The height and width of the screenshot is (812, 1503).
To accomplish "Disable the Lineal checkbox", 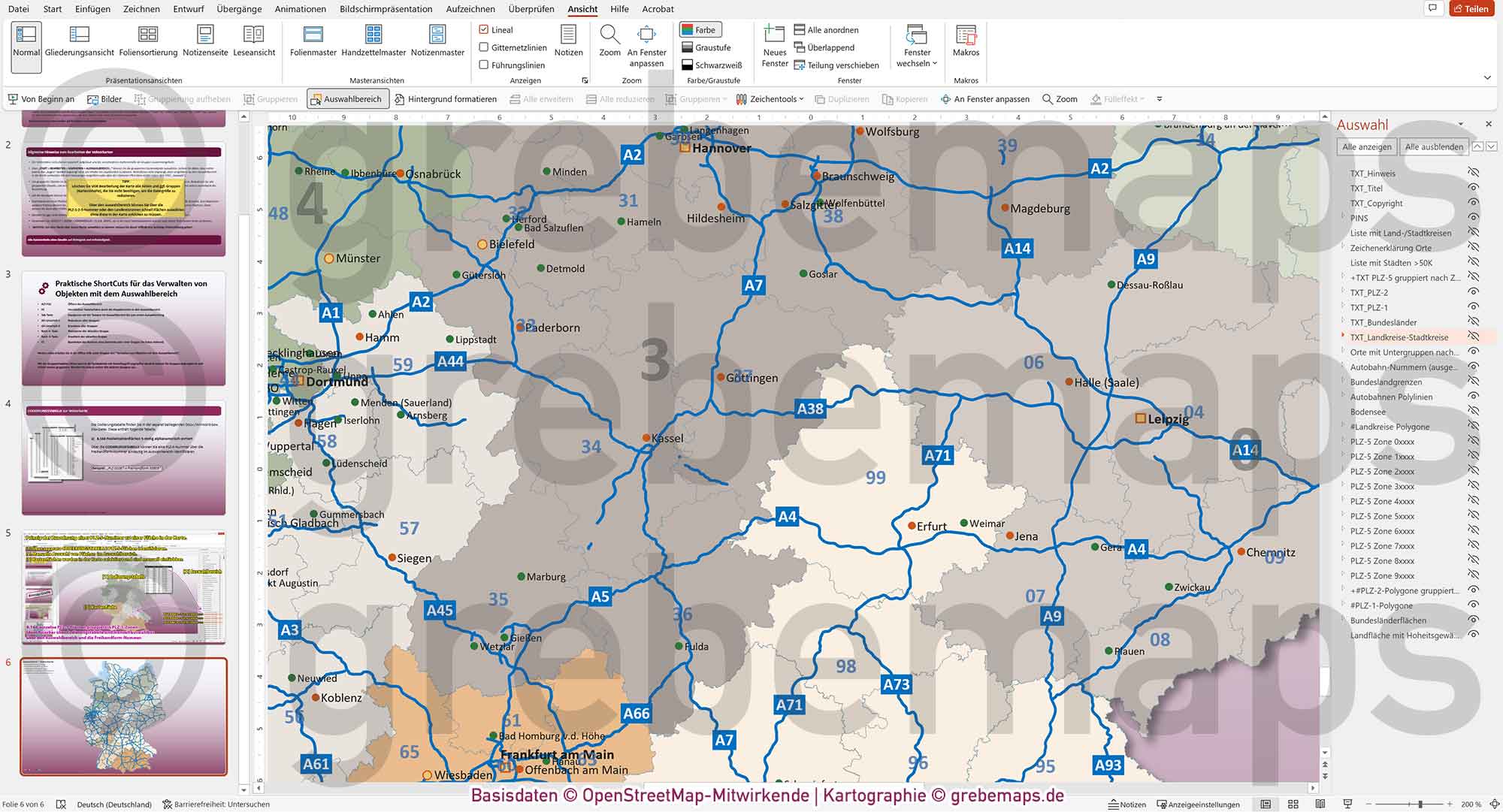I will 484,29.
